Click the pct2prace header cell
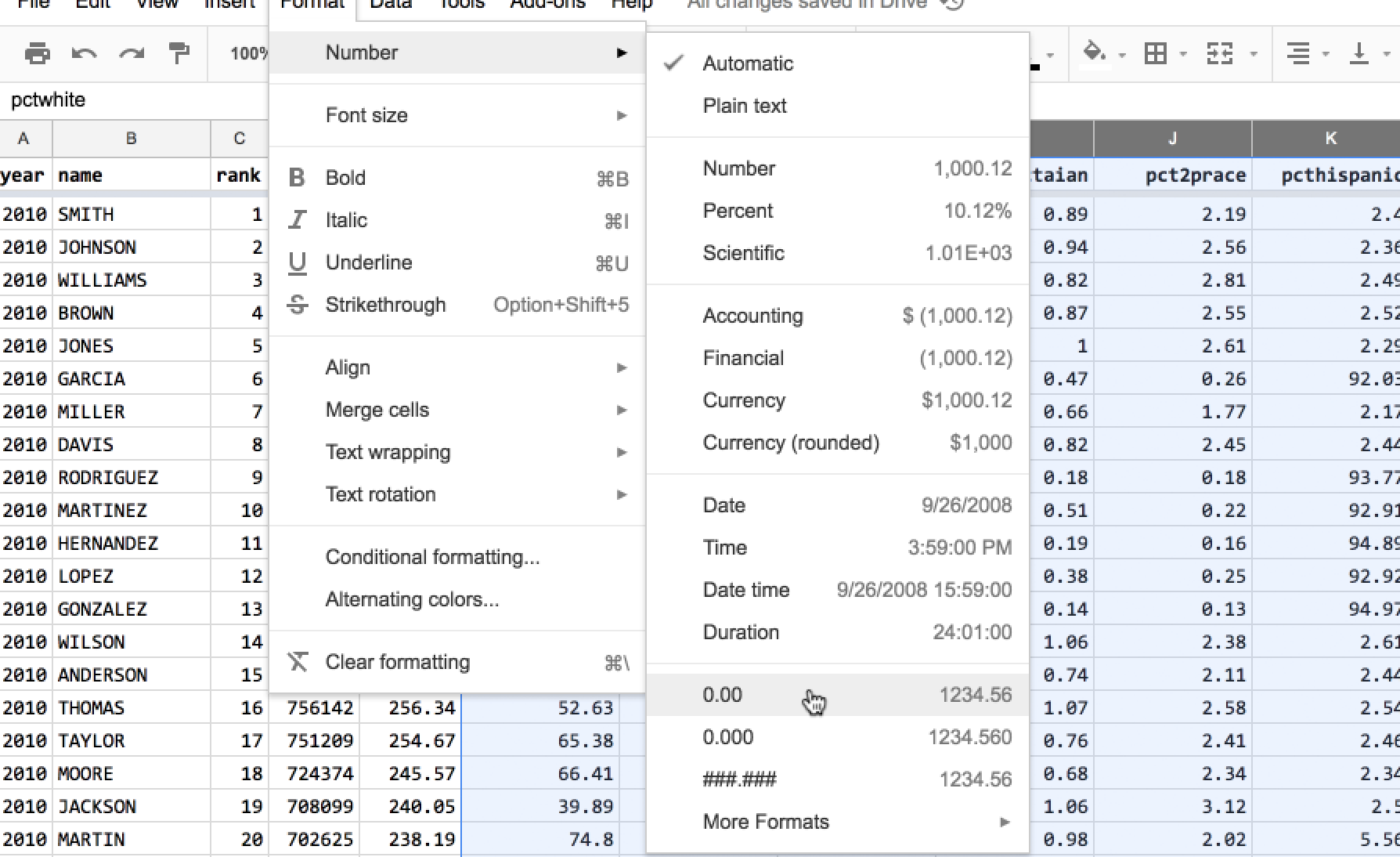 pos(1172,175)
